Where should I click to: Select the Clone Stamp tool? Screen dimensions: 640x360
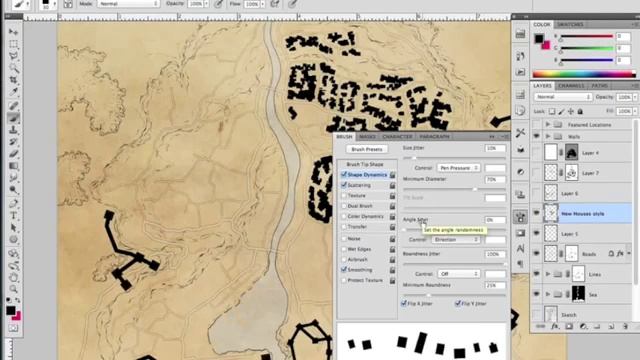coord(13,130)
